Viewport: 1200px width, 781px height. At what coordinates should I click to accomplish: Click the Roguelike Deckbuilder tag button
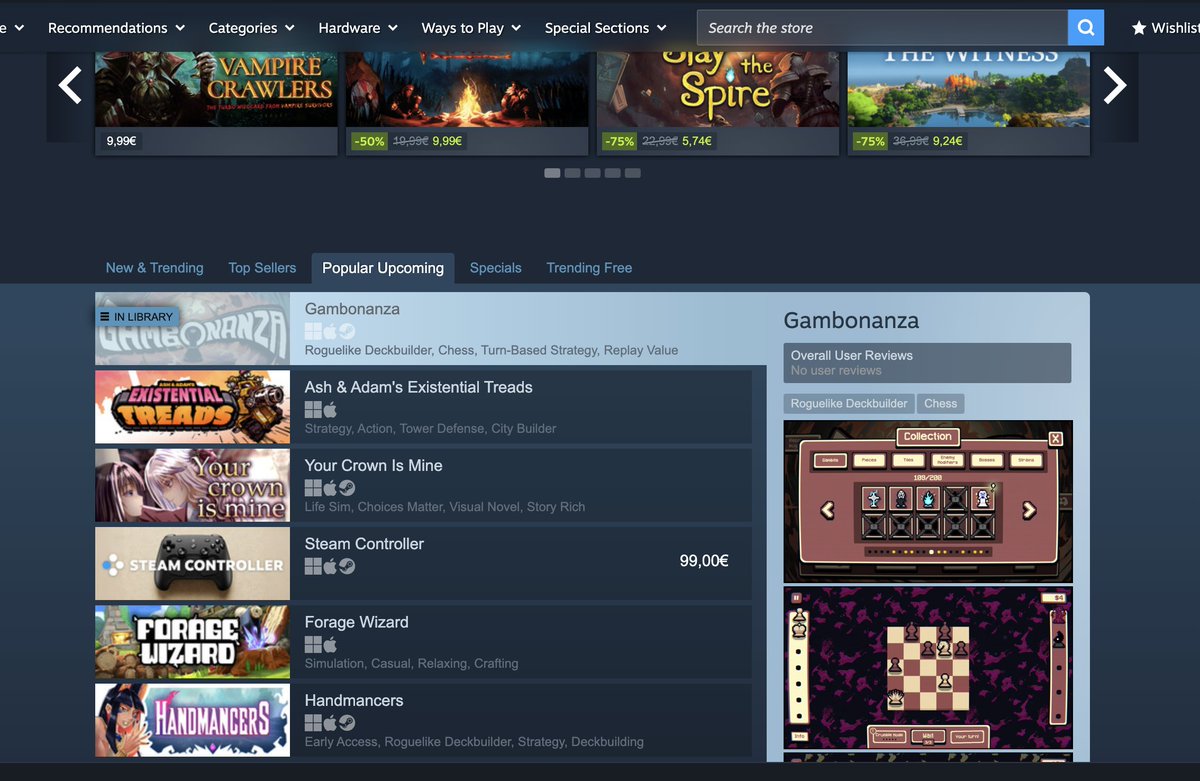(849, 404)
